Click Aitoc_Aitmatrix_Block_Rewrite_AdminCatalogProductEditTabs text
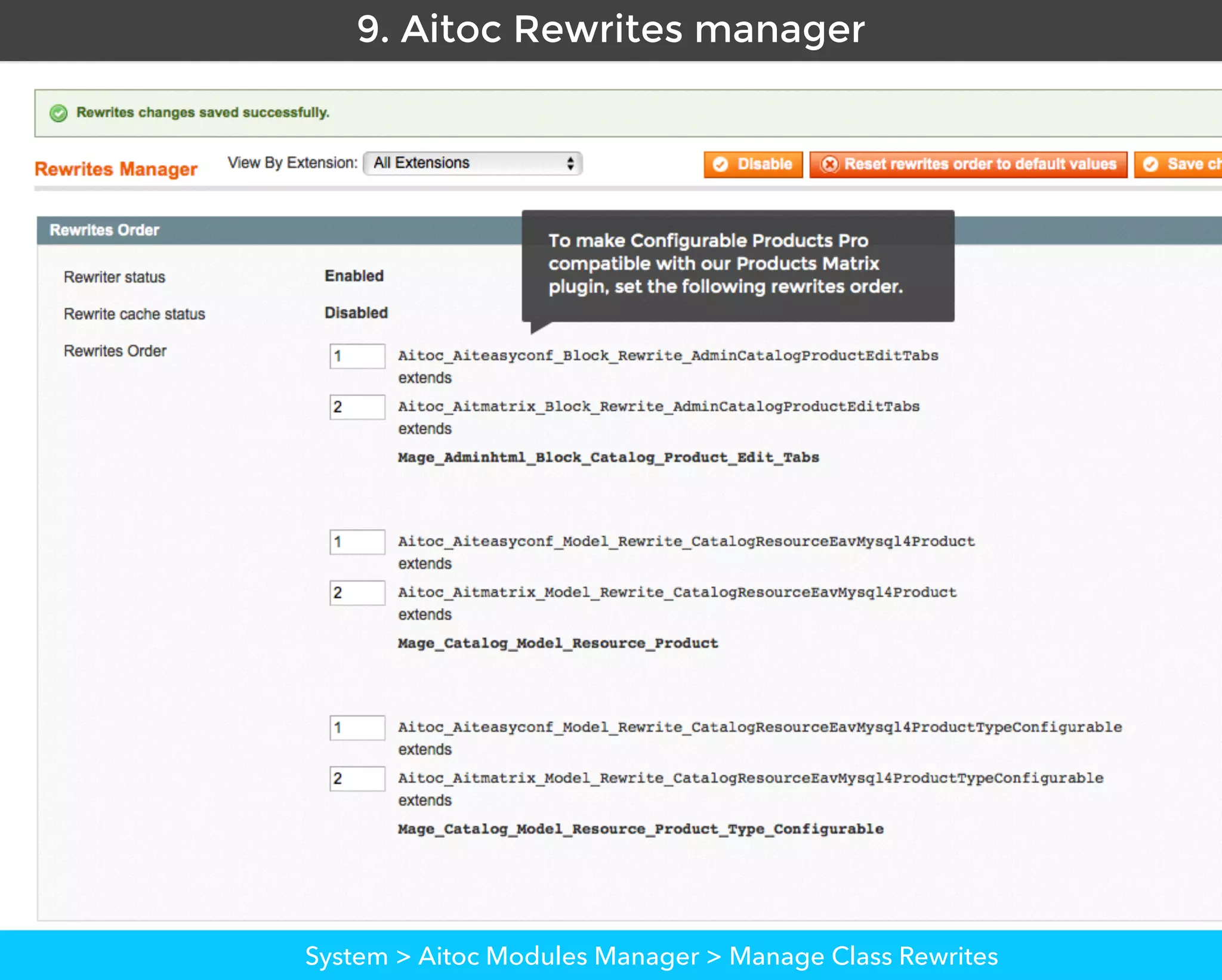Image resolution: width=1222 pixels, height=980 pixels. pos(659,406)
